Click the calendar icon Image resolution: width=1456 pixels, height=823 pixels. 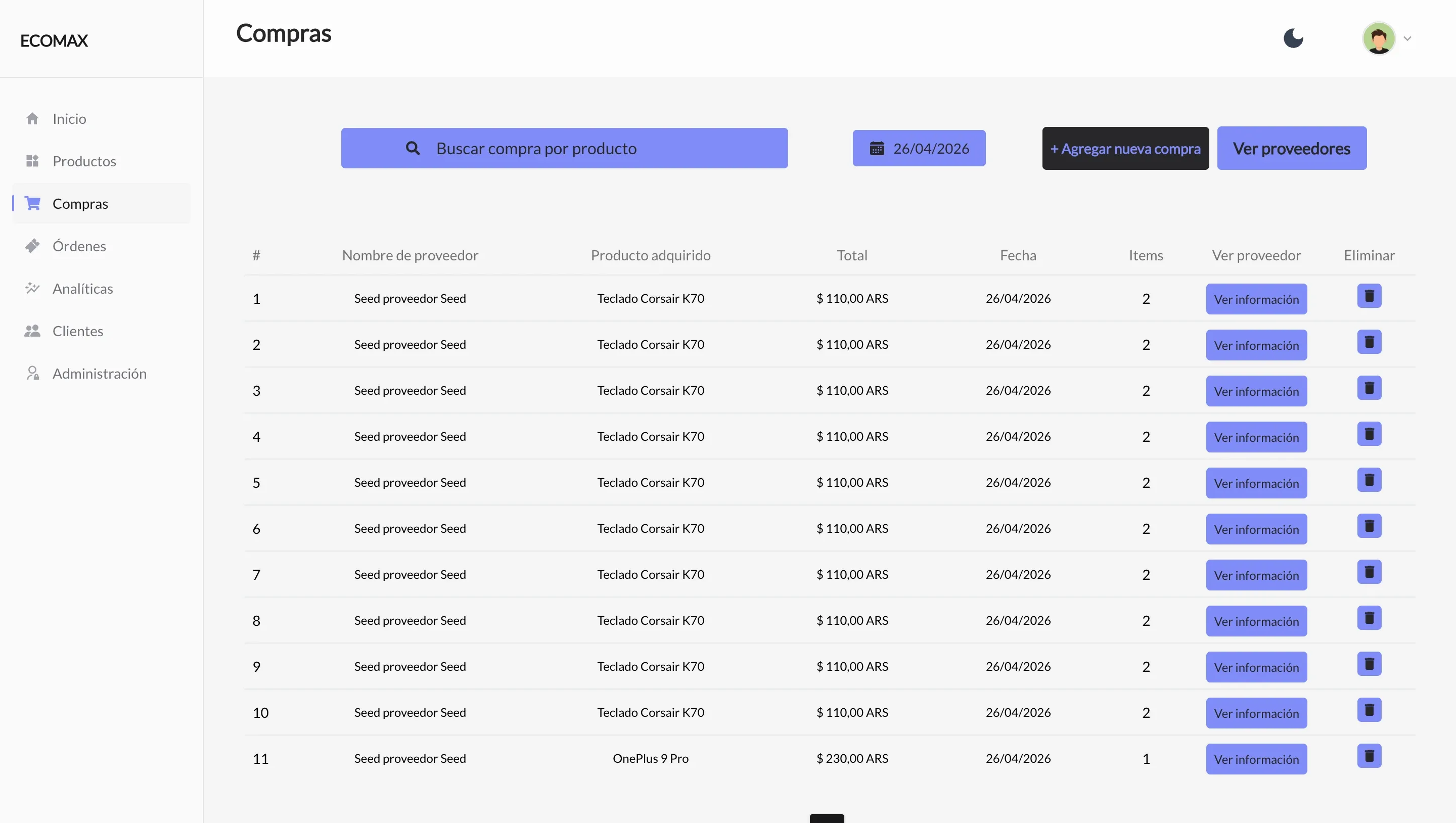[877, 148]
